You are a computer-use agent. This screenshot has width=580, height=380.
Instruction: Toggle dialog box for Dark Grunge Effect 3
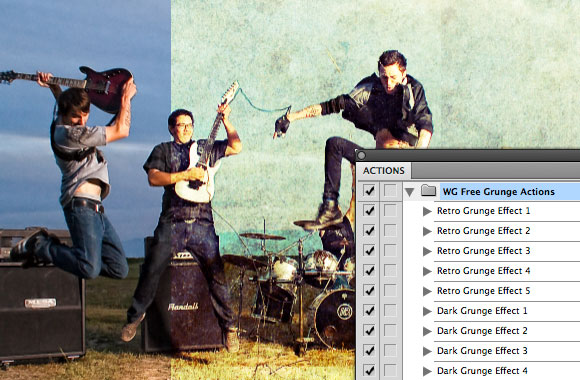(390, 351)
